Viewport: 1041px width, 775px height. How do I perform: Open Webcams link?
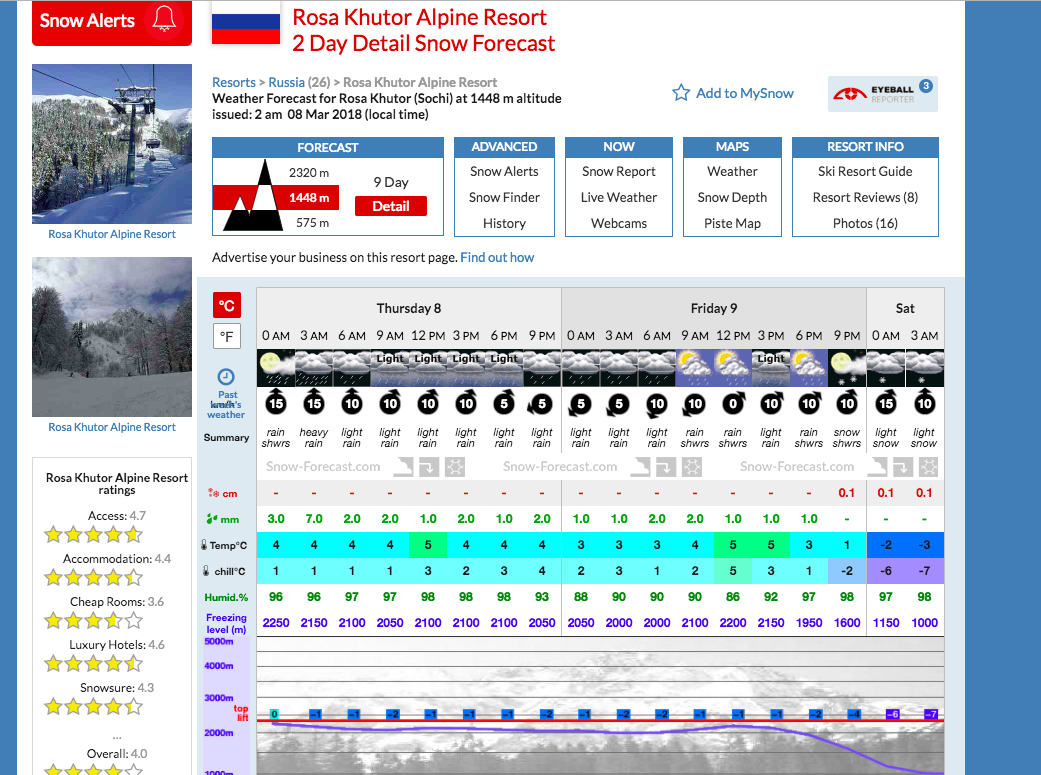pos(619,223)
